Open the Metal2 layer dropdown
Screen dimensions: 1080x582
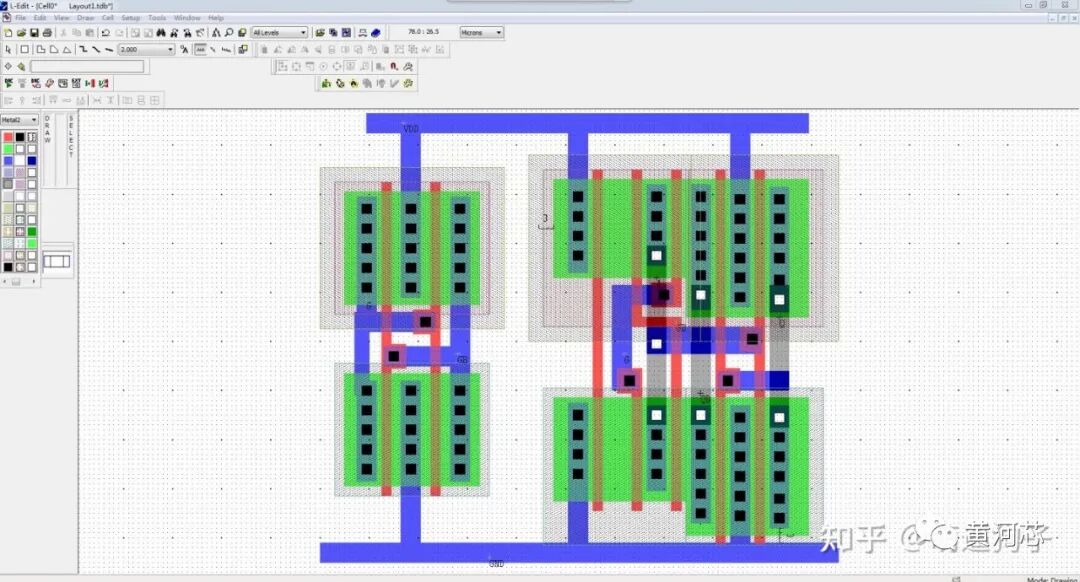19,120
